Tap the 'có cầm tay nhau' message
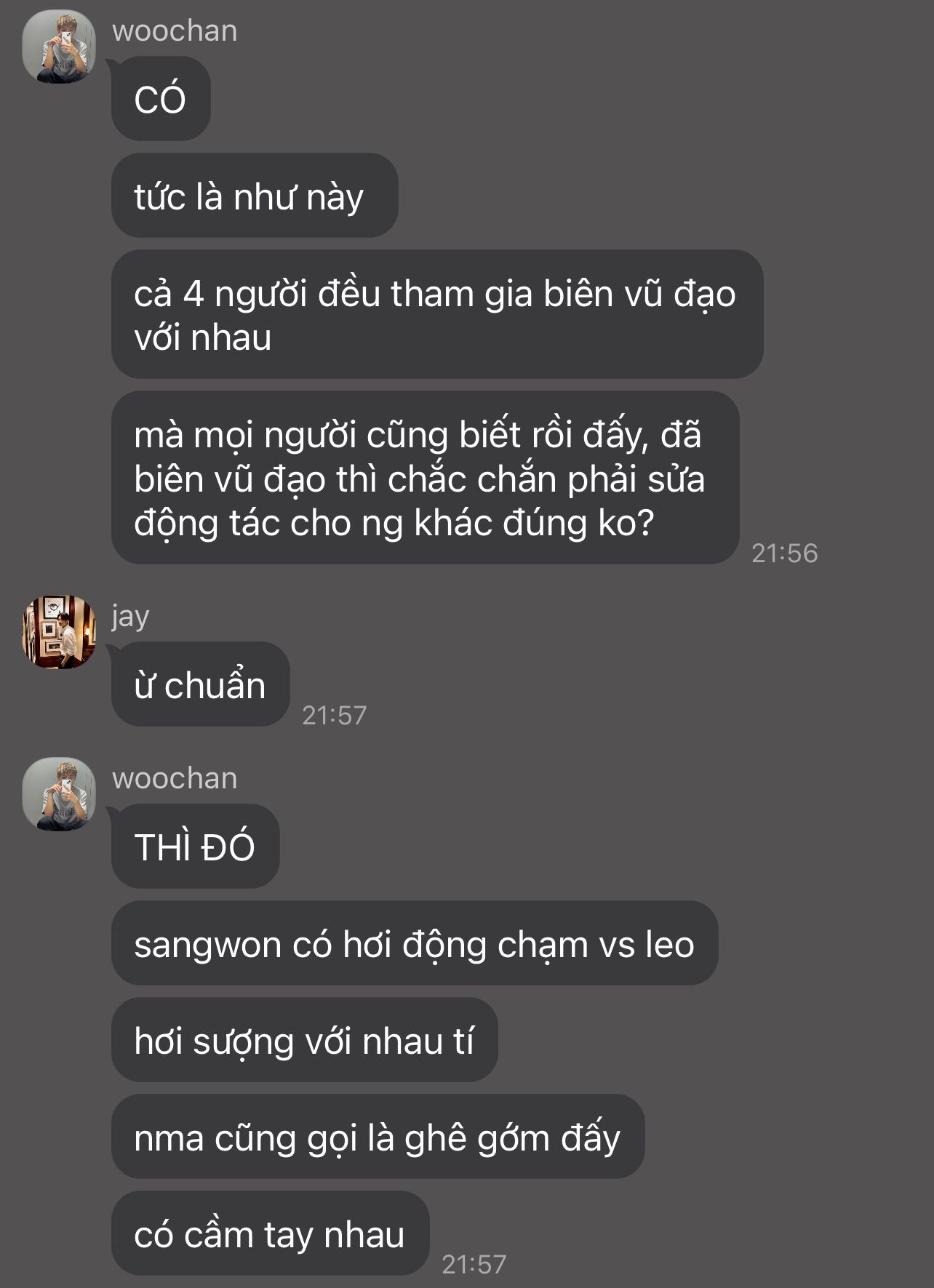 (x=270, y=1233)
